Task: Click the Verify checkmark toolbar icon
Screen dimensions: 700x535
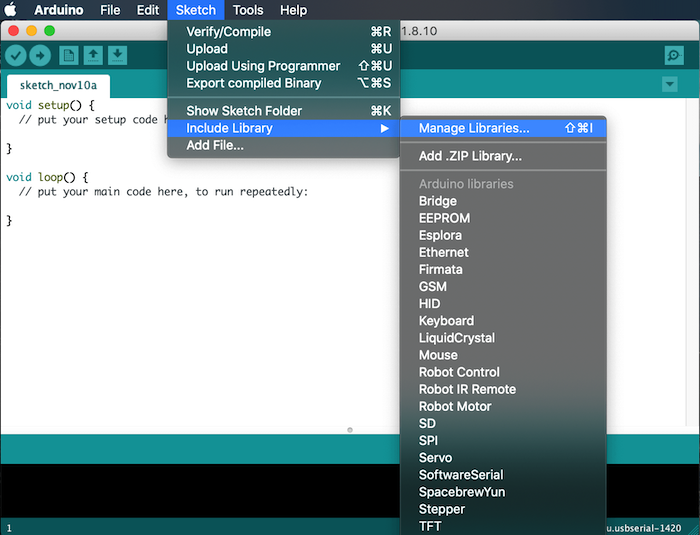Action: coord(16,56)
